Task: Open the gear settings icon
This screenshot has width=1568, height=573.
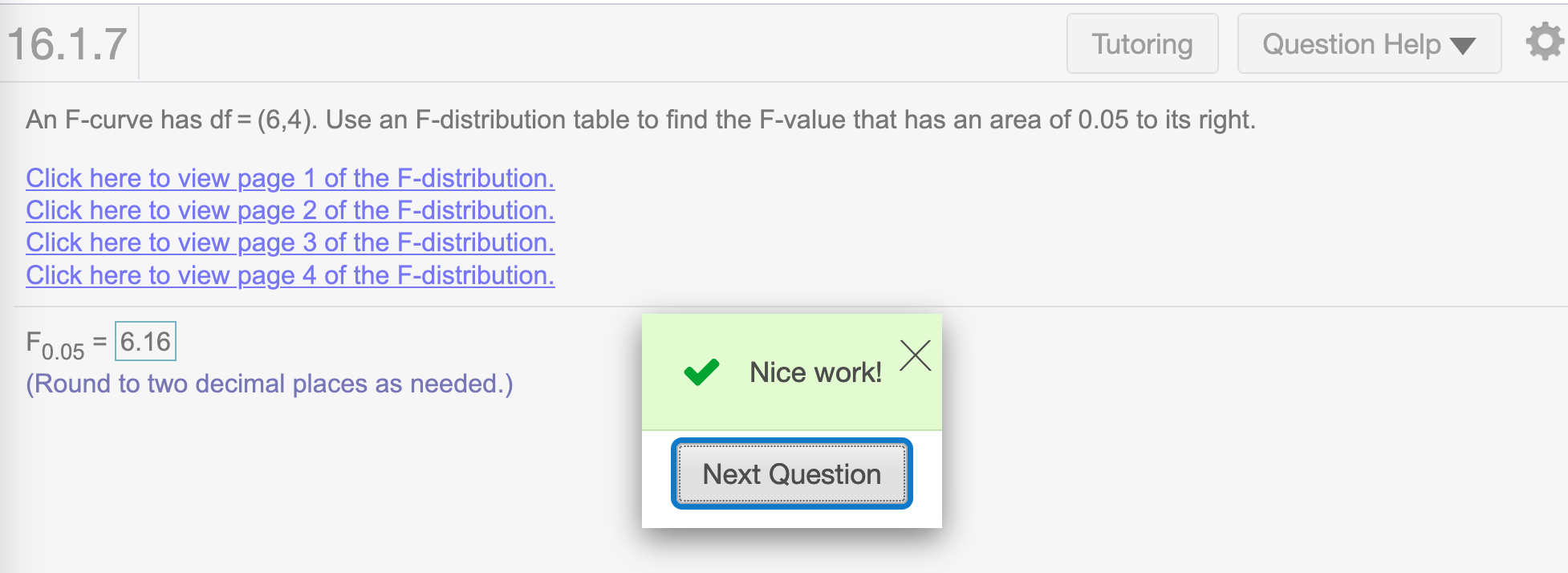Action: click(1545, 43)
